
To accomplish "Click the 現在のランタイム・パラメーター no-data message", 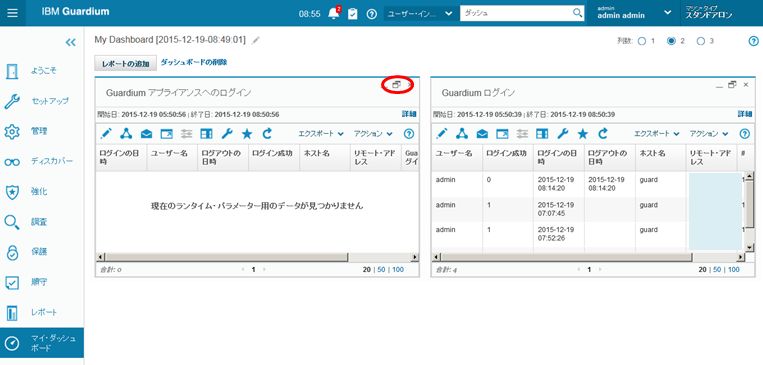I will point(257,206).
